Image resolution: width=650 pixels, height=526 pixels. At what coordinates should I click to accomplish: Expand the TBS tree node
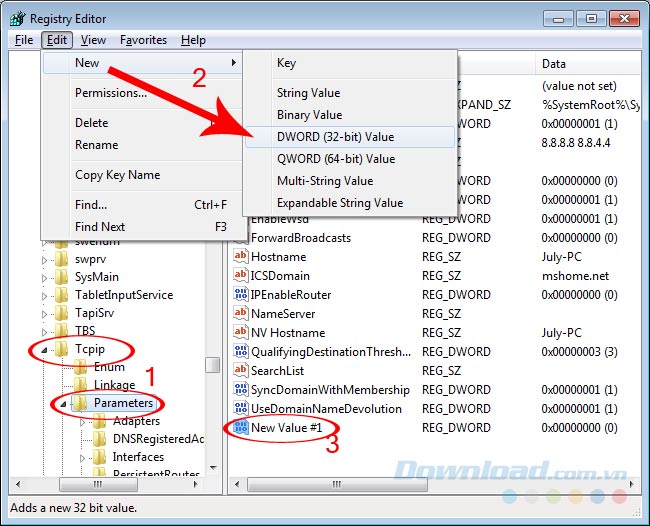pos(44,332)
